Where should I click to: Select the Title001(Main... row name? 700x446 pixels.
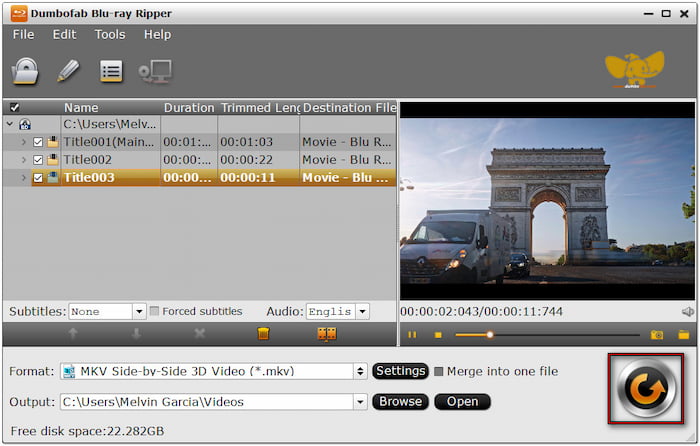(108, 142)
